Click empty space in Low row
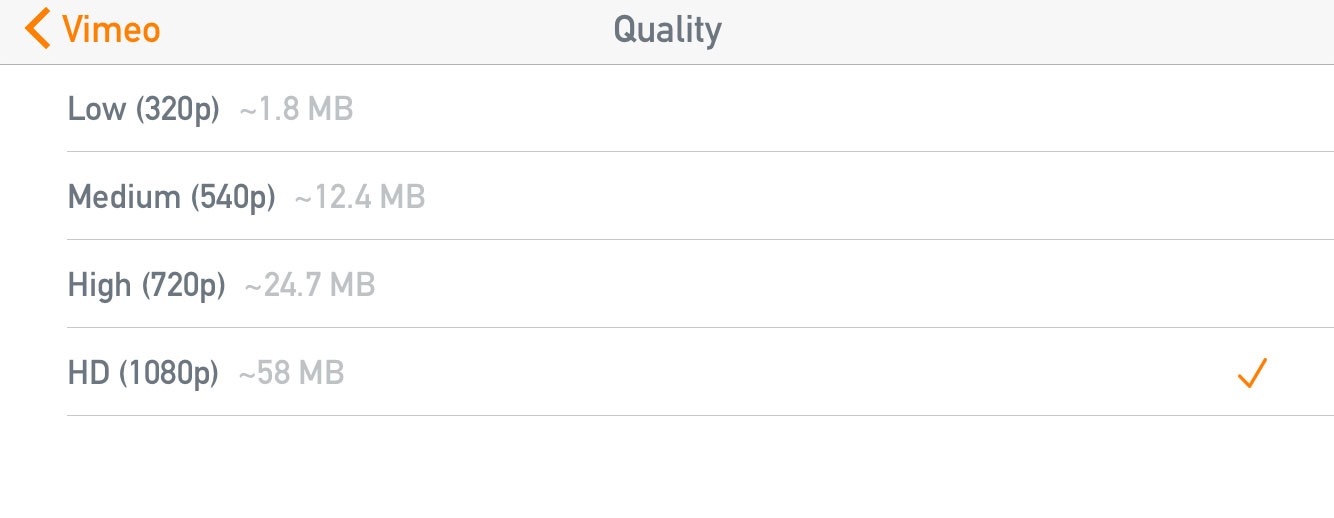The image size is (1334, 518). (800, 108)
